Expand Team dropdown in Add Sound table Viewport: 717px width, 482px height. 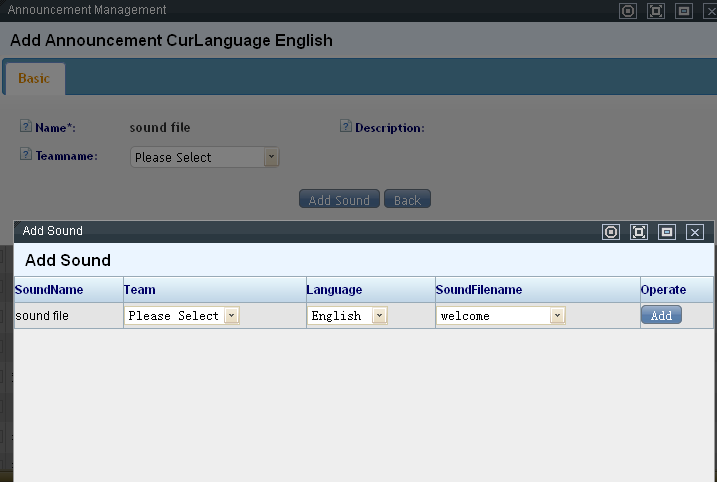[182, 315]
